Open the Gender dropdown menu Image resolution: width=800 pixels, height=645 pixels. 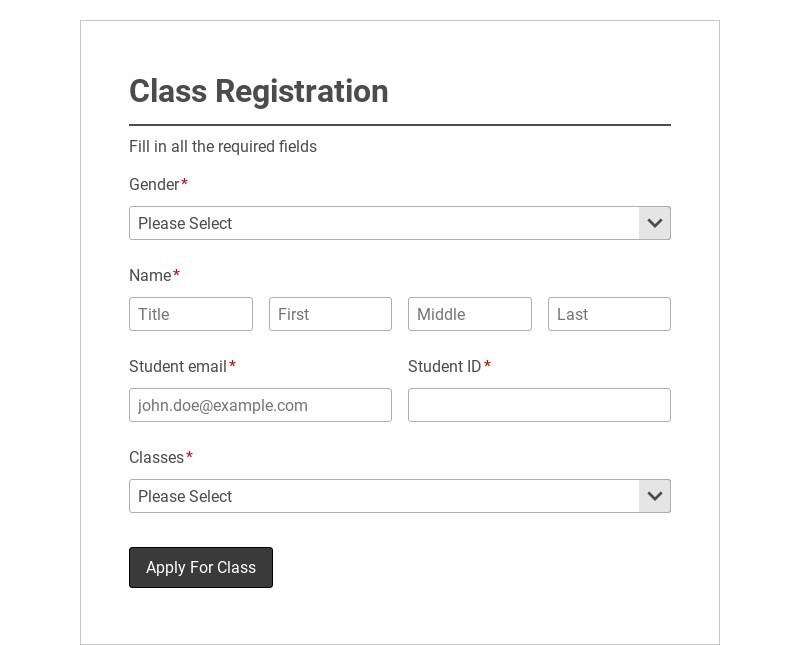385,223
